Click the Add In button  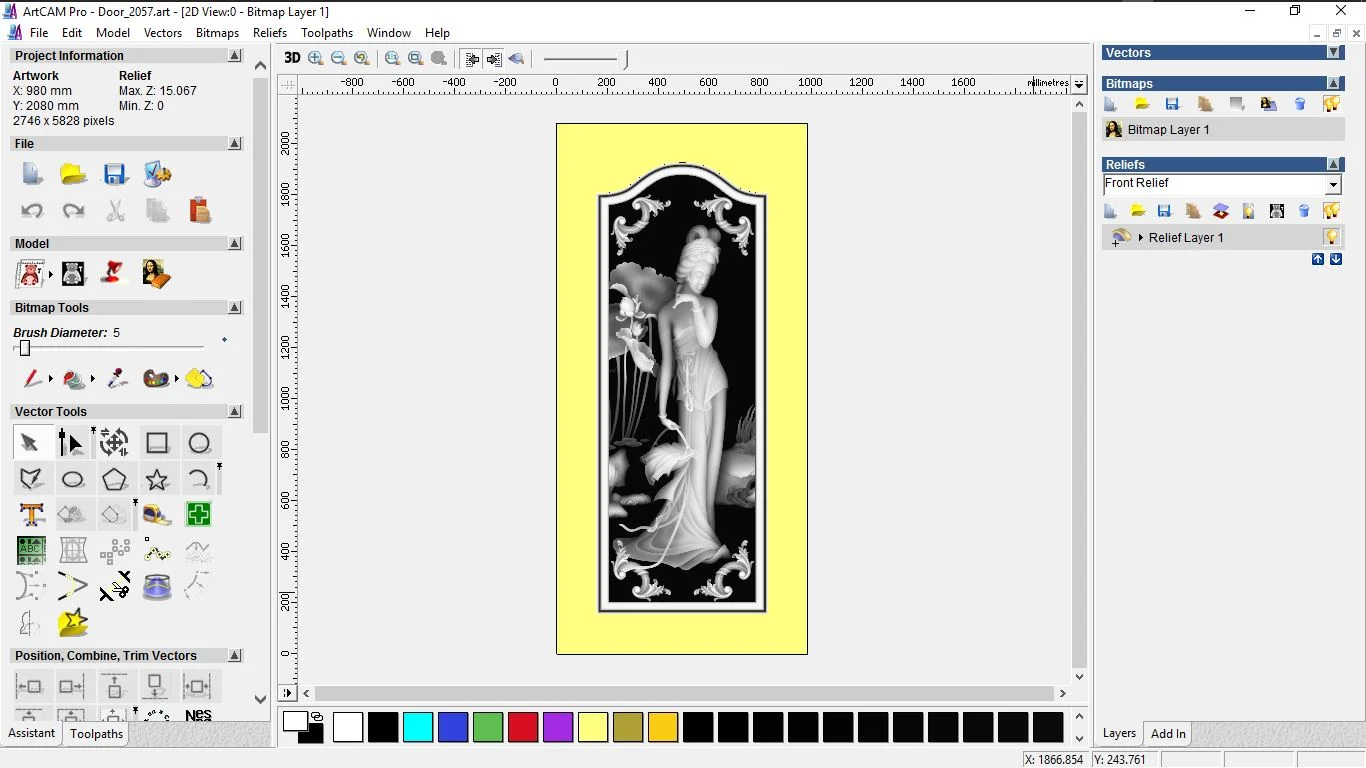[x=1167, y=733]
